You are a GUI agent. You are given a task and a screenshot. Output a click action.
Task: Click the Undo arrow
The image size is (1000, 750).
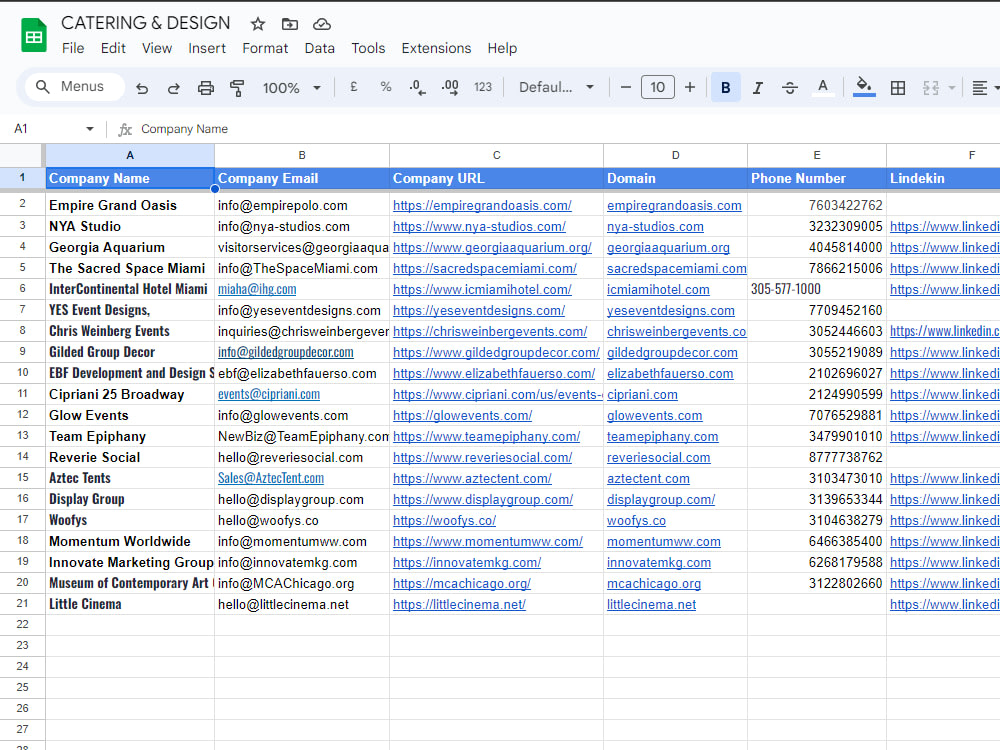coord(142,87)
